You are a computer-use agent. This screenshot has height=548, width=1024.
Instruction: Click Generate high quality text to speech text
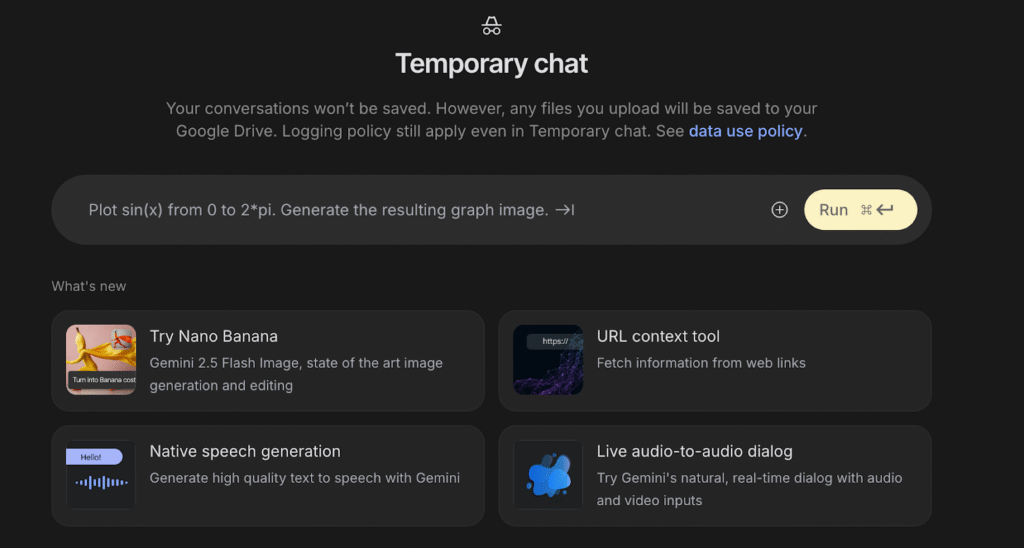tap(305, 478)
